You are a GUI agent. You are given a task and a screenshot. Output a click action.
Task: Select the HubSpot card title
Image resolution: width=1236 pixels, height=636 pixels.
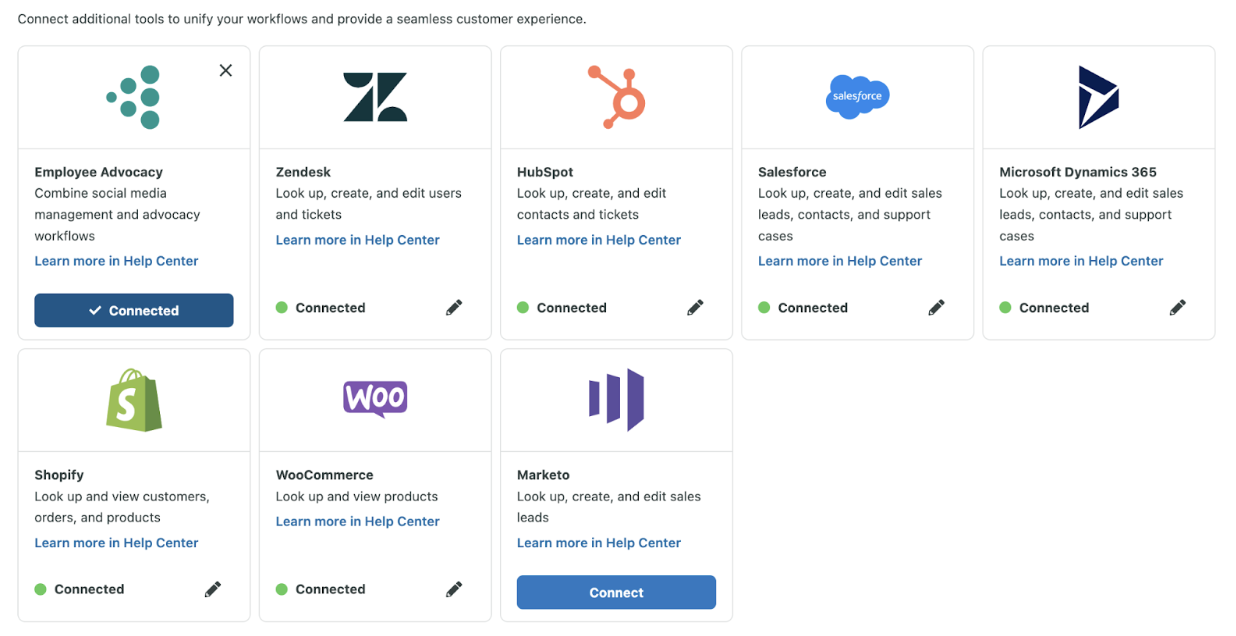tap(545, 172)
